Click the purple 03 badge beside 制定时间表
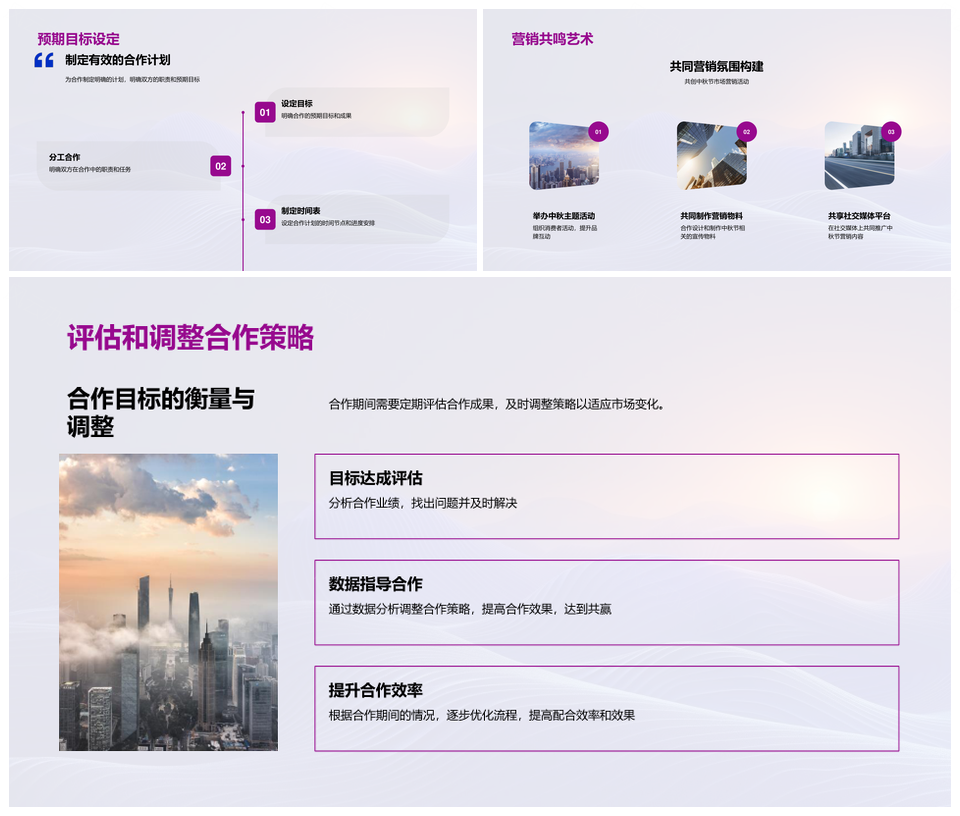This screenshot has height=816, width=960. point(265,219)
